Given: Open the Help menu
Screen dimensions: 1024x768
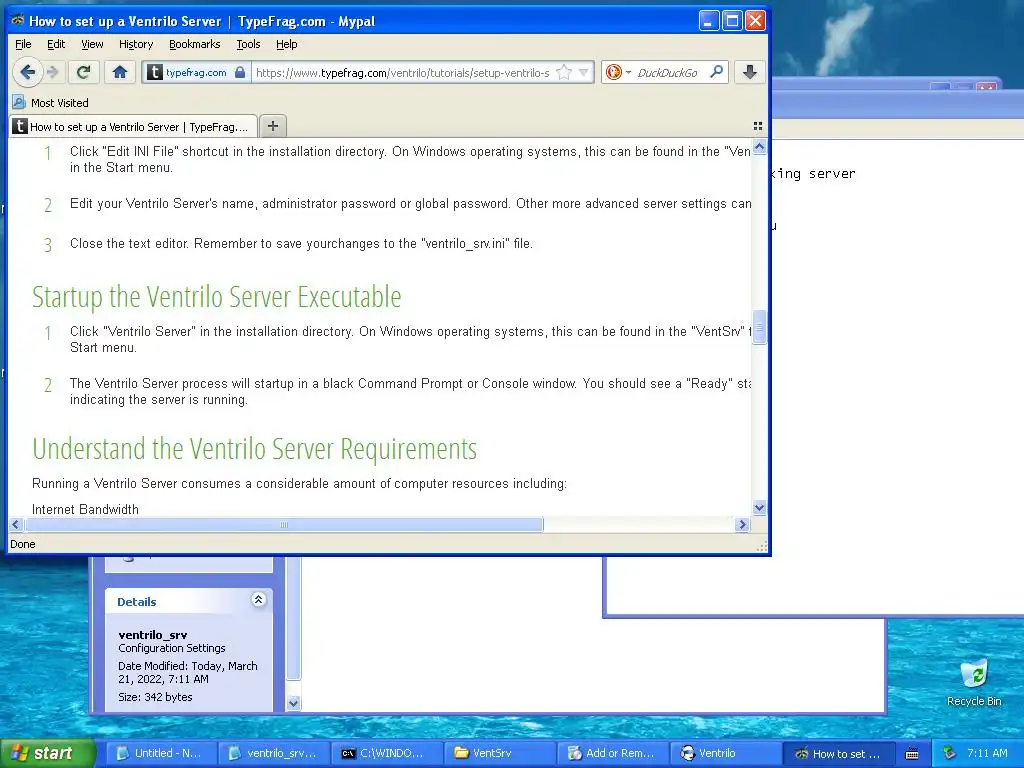Looking at the screenshot, I should 287,44.
